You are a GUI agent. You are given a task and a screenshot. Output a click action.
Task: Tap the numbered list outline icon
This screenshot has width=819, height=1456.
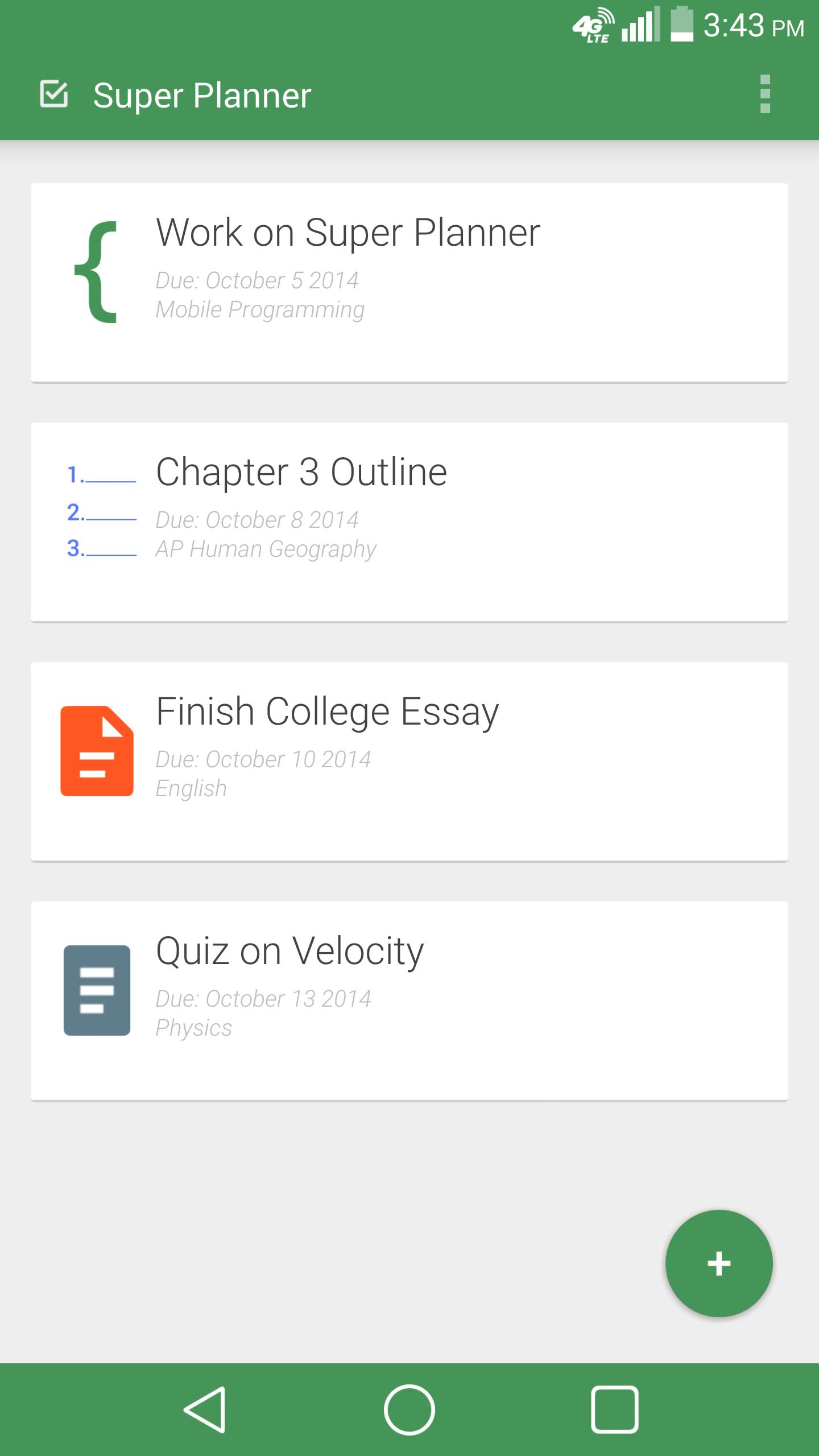click(101, 512)
